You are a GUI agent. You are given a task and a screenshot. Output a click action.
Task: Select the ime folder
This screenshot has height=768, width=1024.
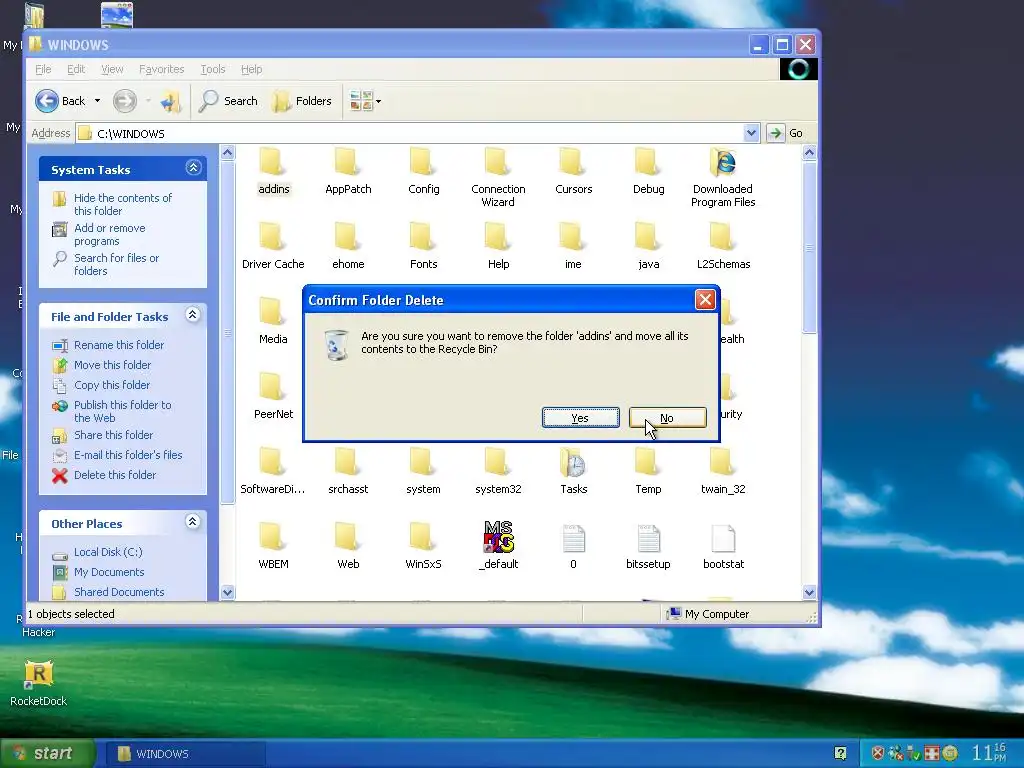click(573, 246)
